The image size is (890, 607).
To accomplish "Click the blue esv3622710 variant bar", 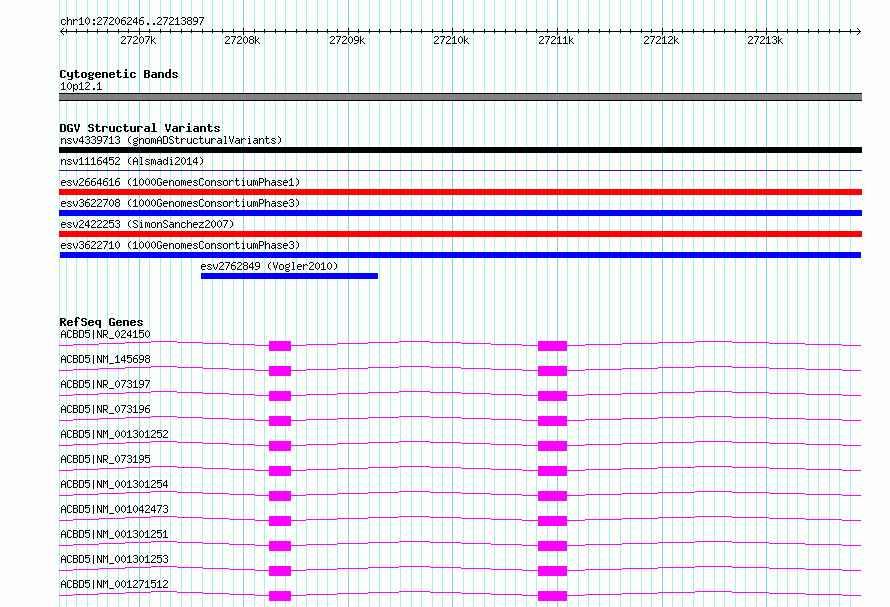I will pyautogui.click(x=460, y=255).
